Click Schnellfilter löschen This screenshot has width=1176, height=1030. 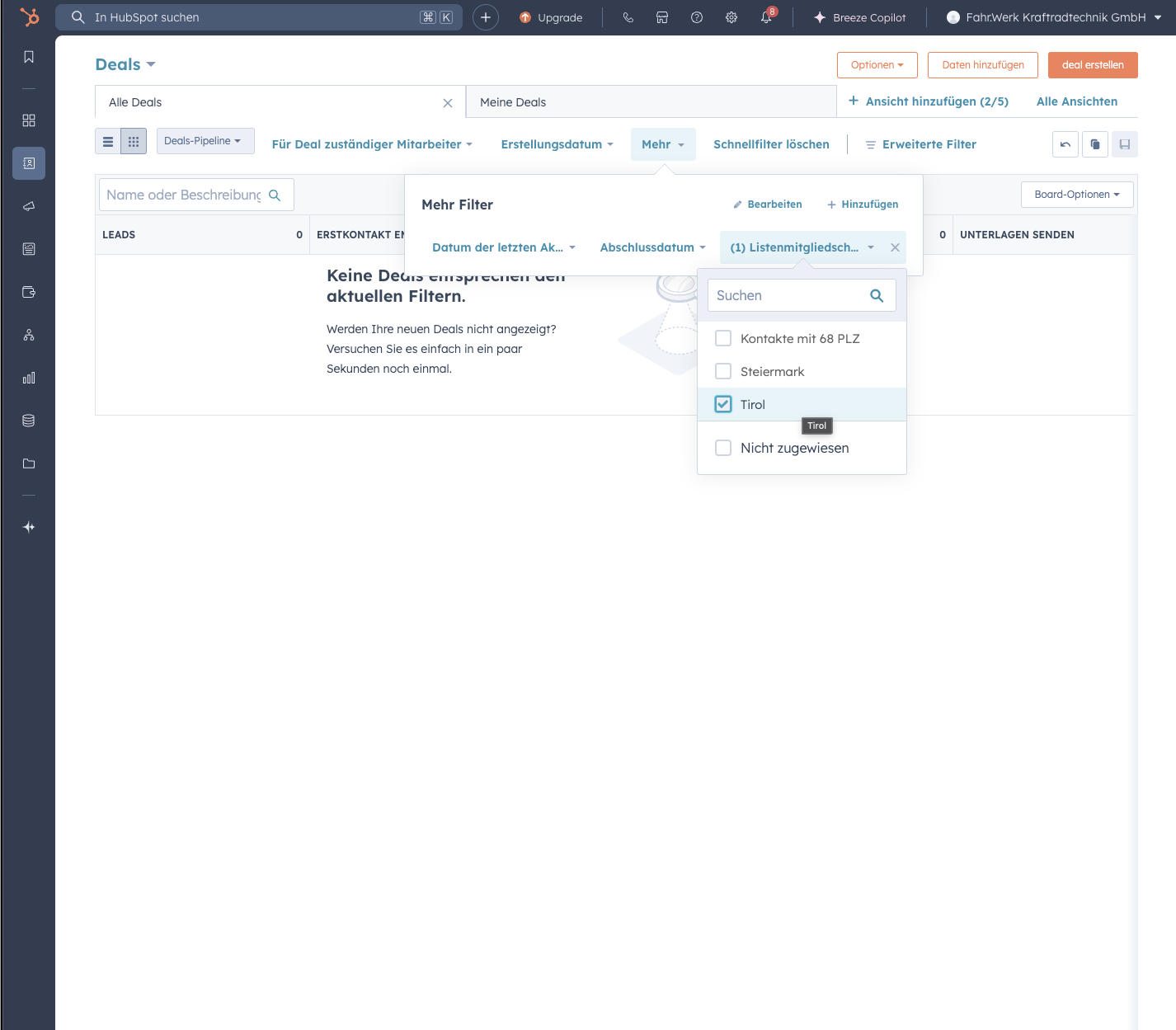pyautogui.click(x=770, y=143)
